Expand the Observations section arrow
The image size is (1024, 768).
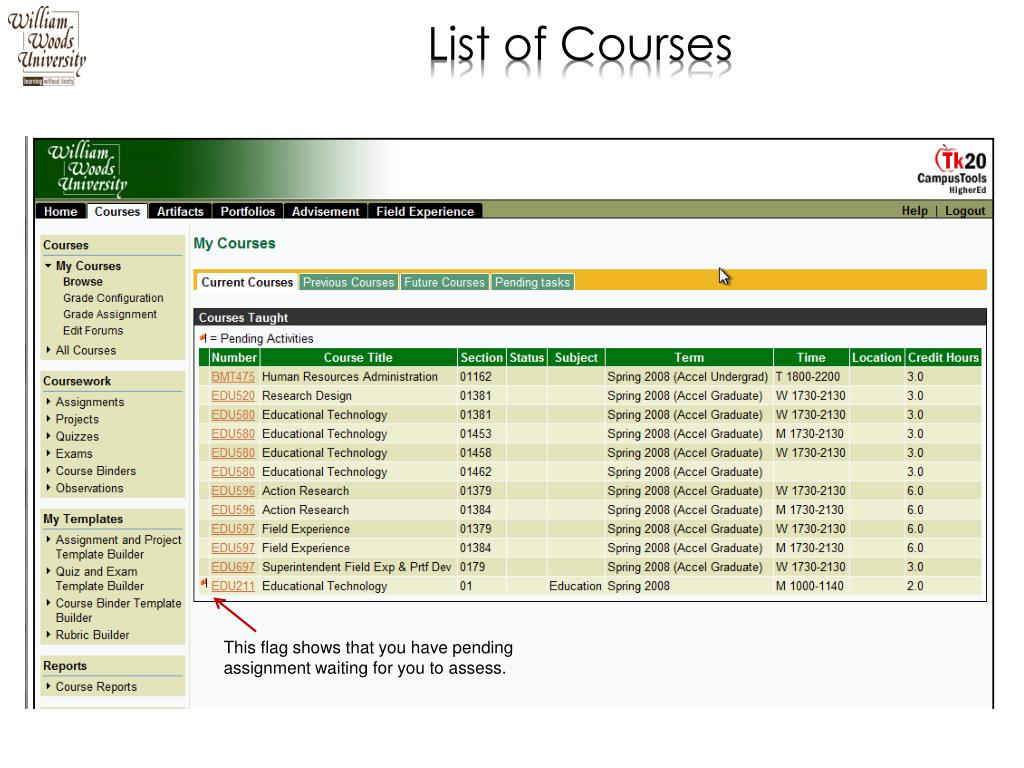[x=48, y=487]
